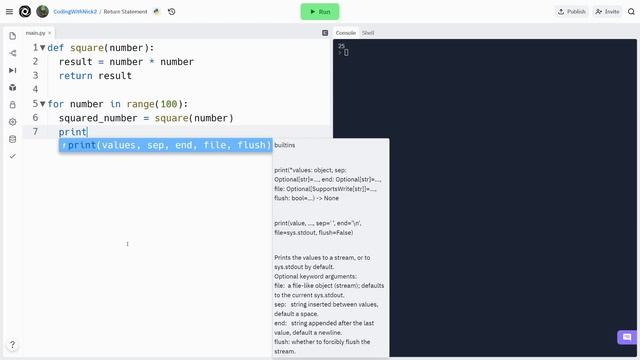Click line number 4 in gutter

[35, 89]
